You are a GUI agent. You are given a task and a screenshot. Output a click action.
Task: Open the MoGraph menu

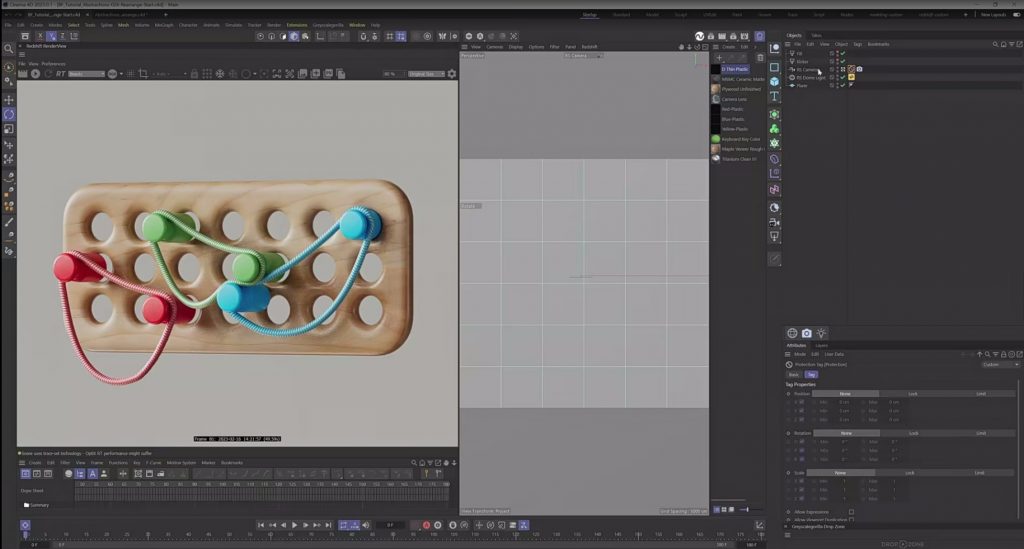pos(164,25)
